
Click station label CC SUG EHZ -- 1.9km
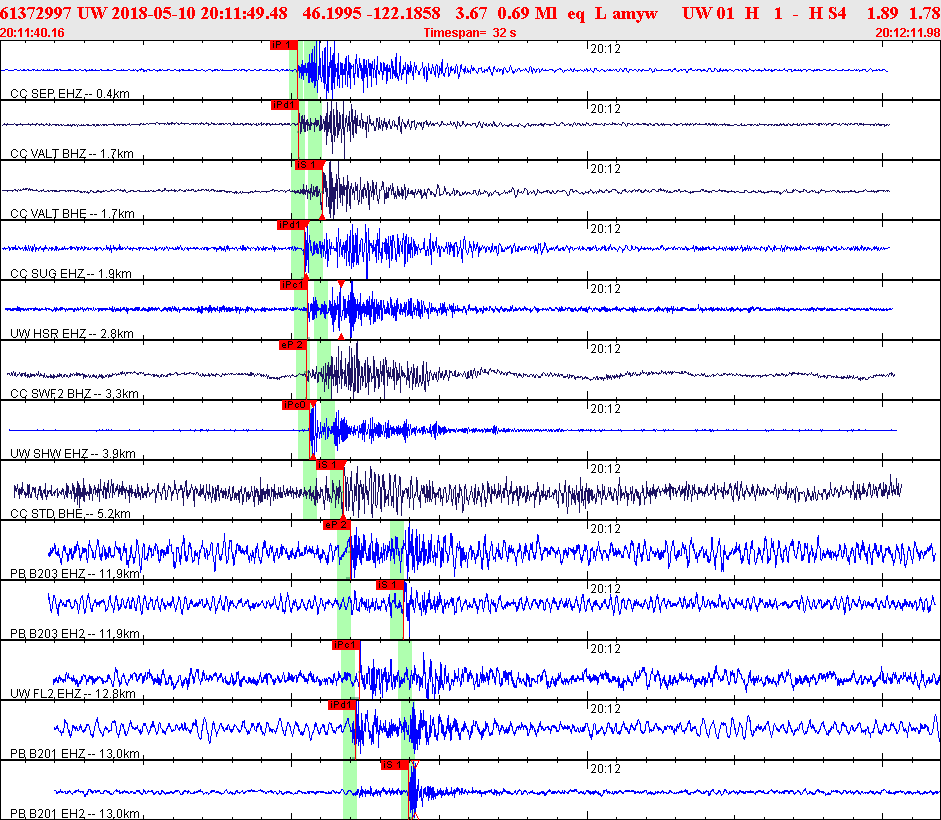(x=71, y=274)
